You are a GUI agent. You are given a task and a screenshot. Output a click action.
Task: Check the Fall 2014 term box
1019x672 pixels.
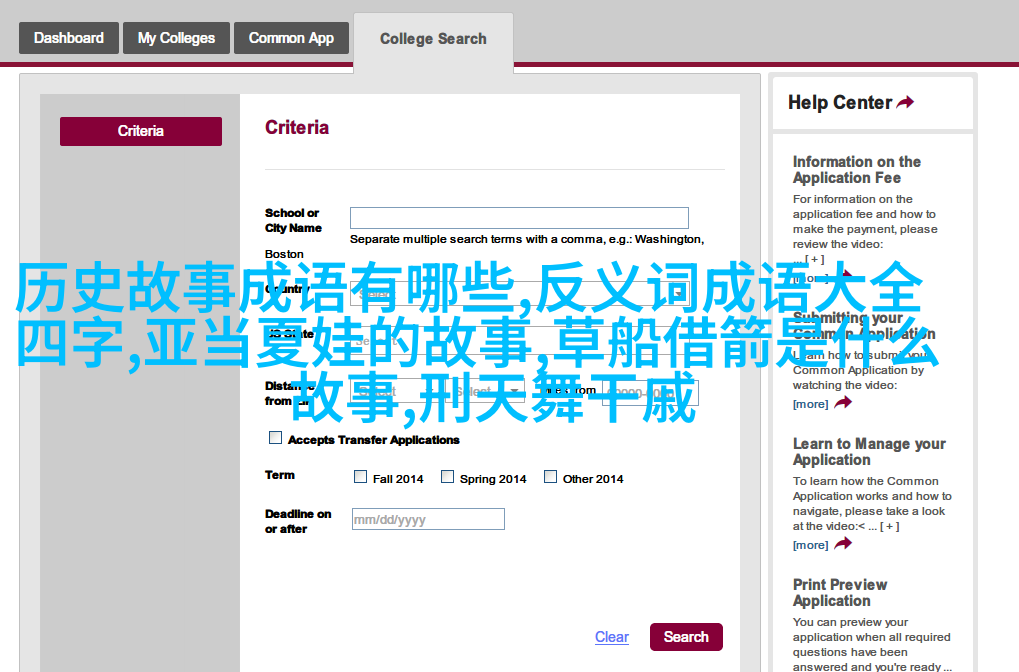(x=360, y=477)
